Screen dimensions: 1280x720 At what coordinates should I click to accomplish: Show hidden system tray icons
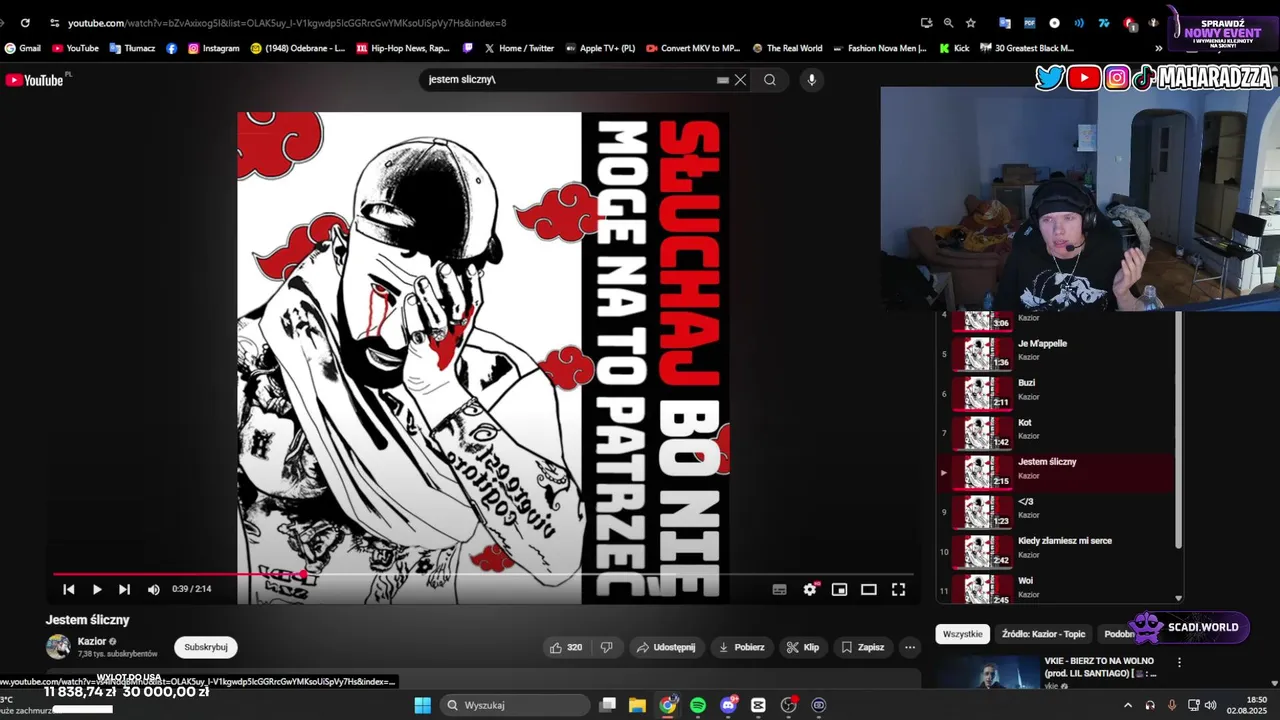point(1128,705)
